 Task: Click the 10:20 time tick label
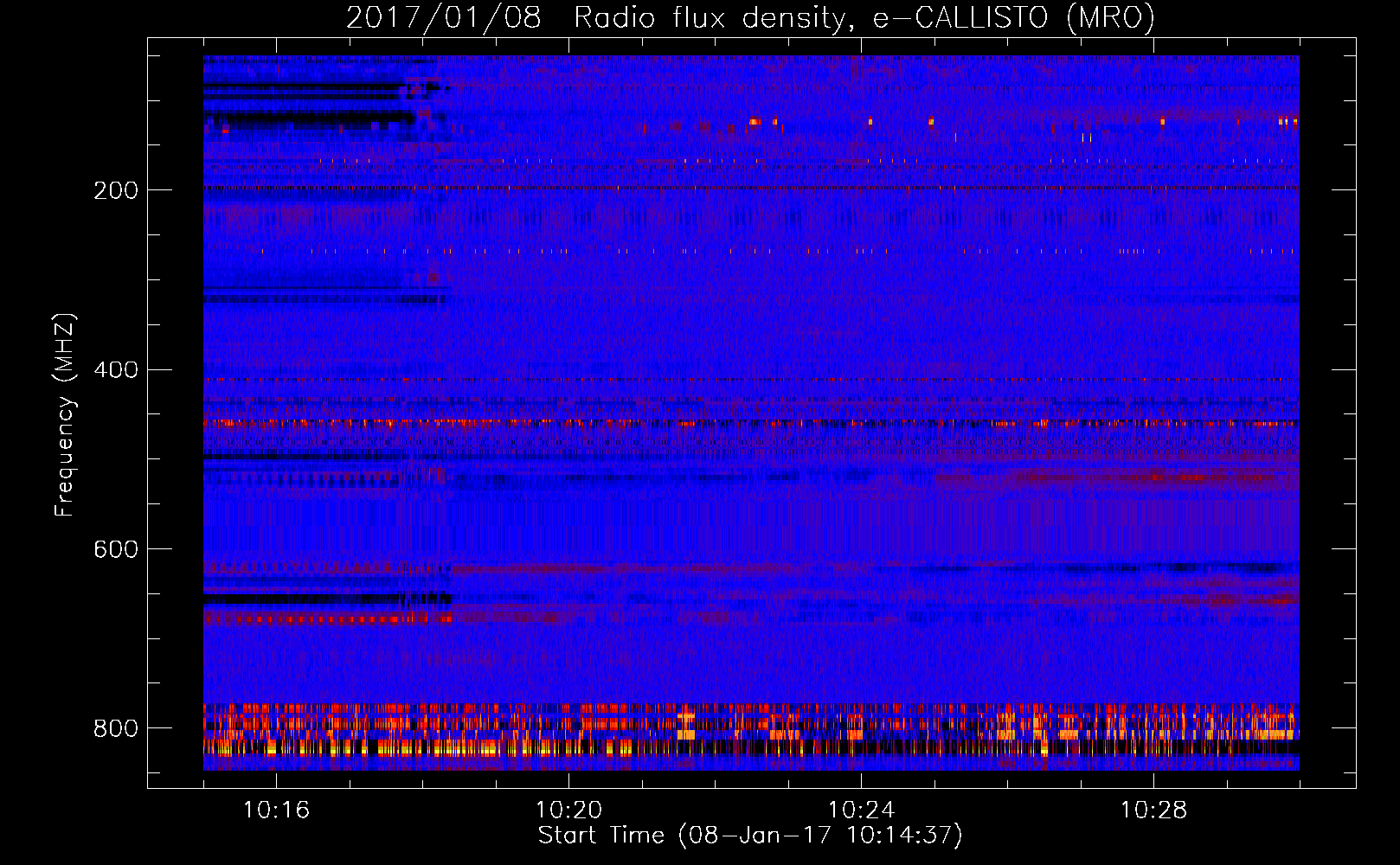[568, 811]
